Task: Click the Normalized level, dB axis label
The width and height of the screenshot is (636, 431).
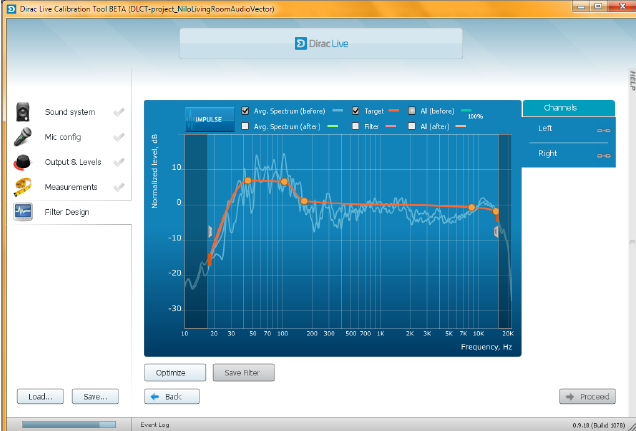Action: click(155, 171)
